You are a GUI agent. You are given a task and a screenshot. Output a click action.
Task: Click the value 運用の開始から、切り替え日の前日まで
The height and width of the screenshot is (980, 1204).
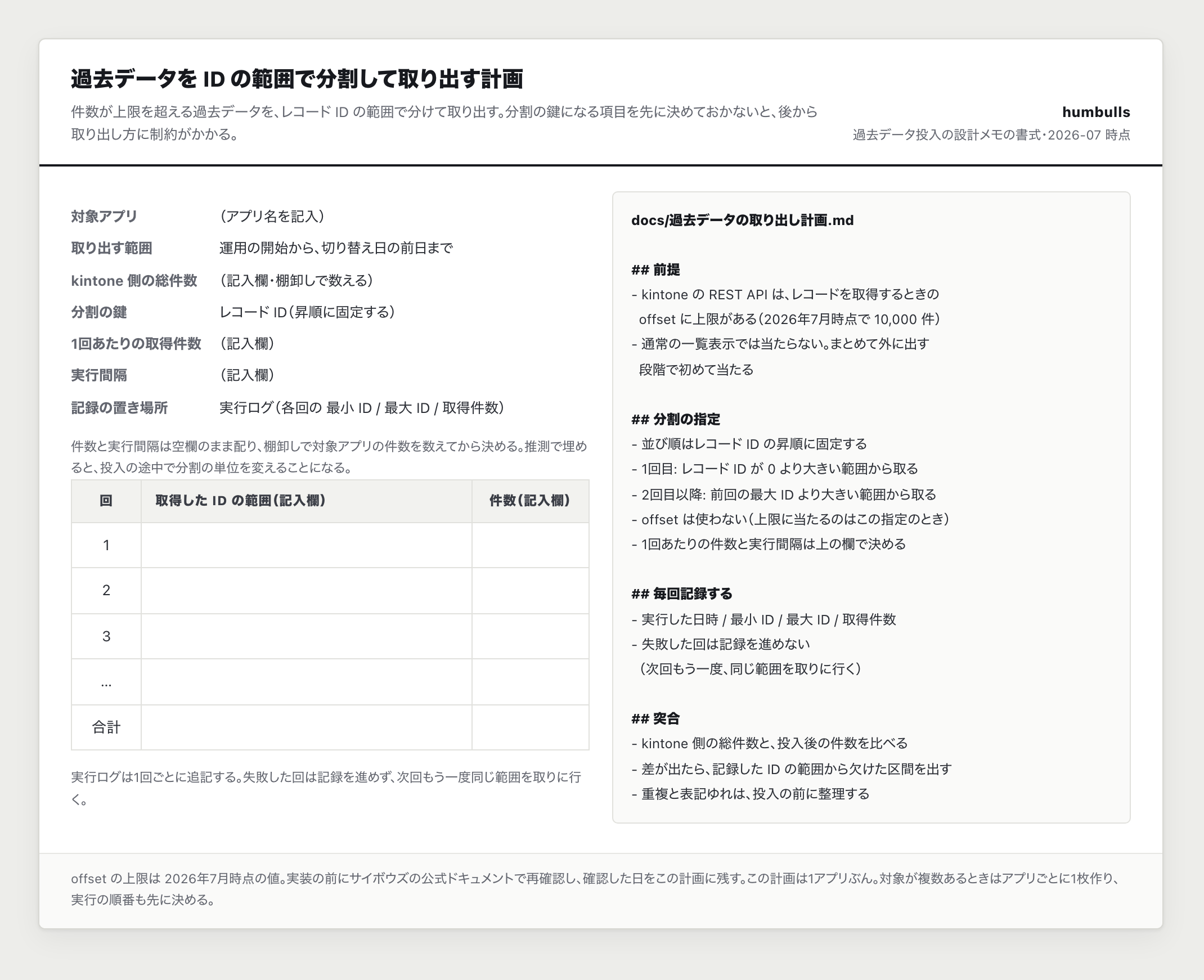(336, 248)
